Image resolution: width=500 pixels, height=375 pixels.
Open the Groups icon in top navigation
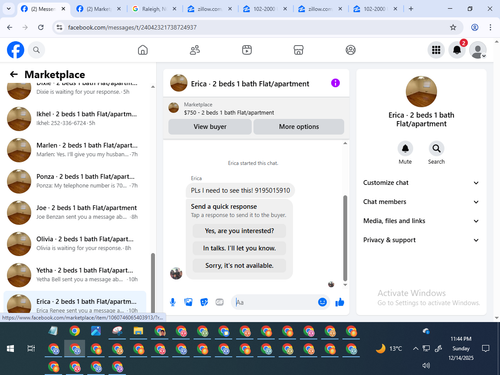click(x=350, y=50)
